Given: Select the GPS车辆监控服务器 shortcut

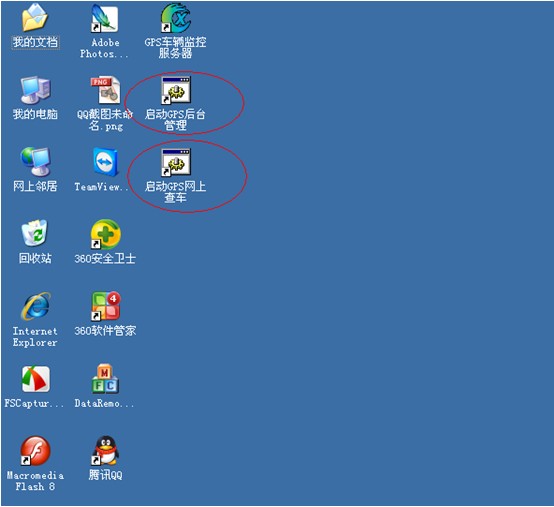Looking at the screenshot, I should tap(176, 18).
